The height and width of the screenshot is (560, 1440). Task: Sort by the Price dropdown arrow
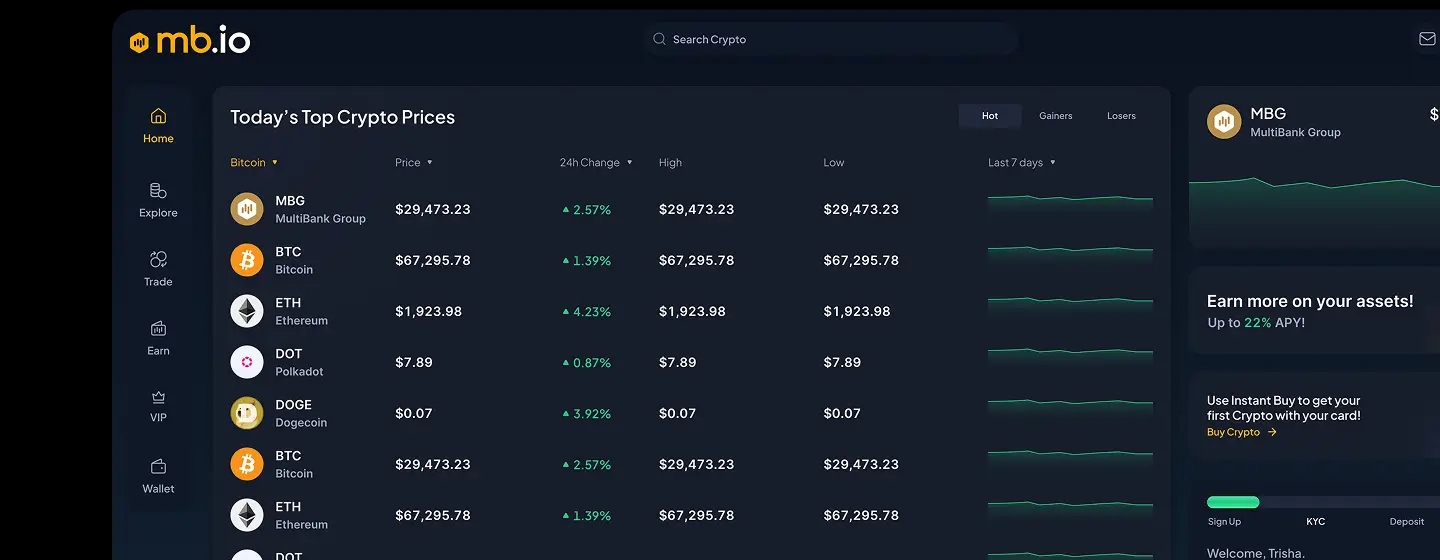[x=430, y=163]
